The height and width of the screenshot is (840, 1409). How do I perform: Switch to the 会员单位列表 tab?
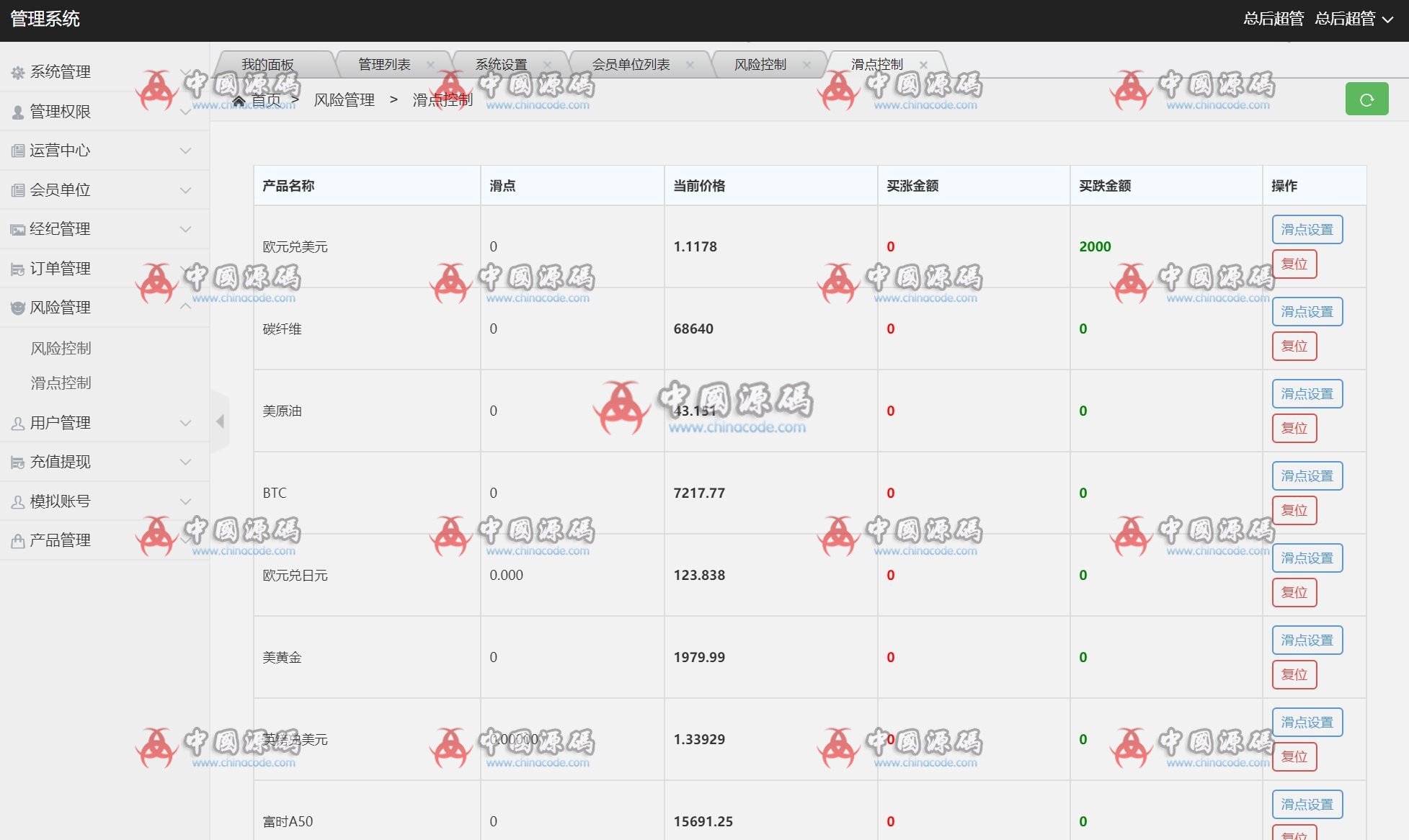point(633,63)
